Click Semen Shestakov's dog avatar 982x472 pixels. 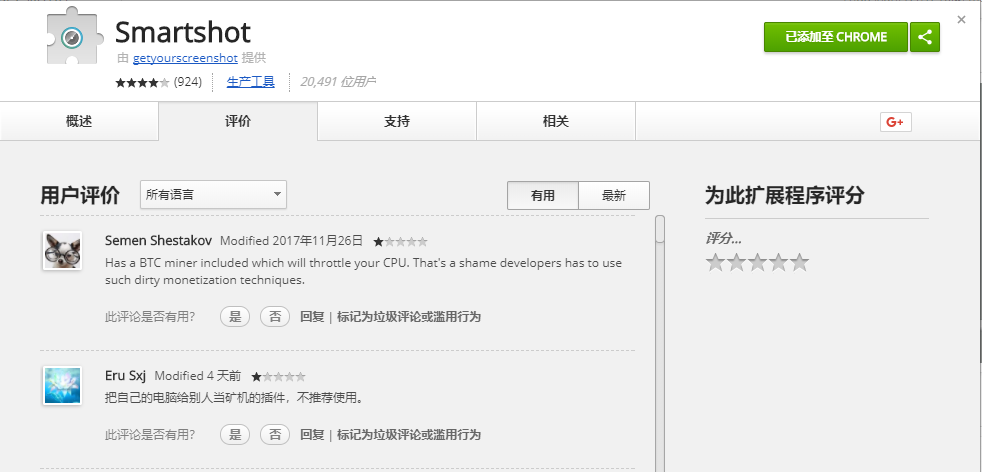62,250
